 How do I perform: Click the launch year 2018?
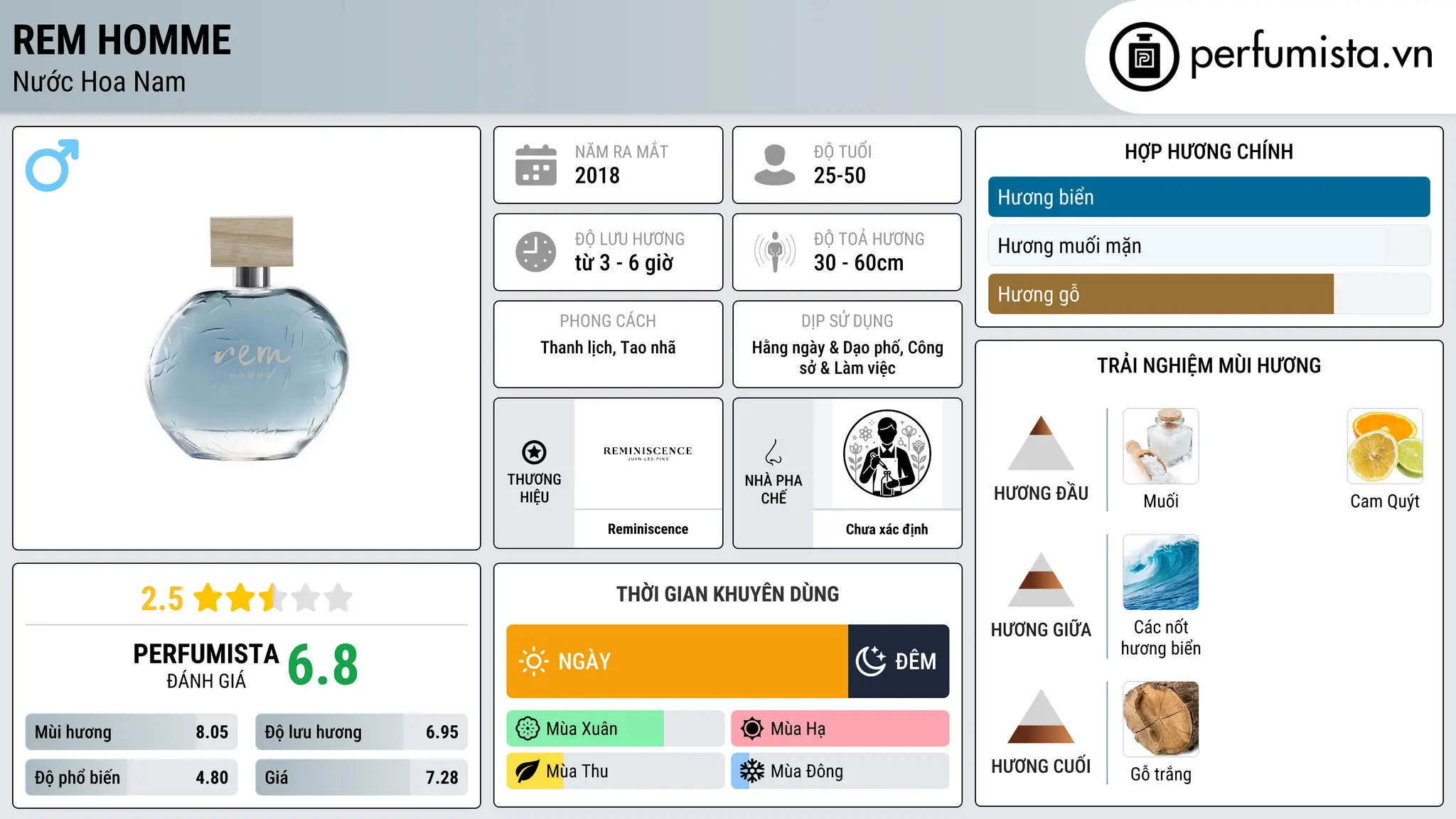(597, 176)
